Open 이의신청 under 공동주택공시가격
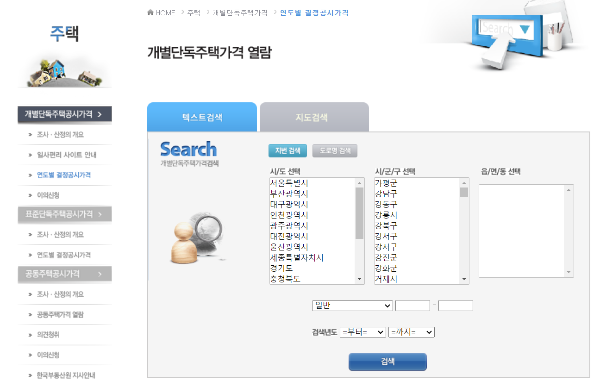 point(48,355)
